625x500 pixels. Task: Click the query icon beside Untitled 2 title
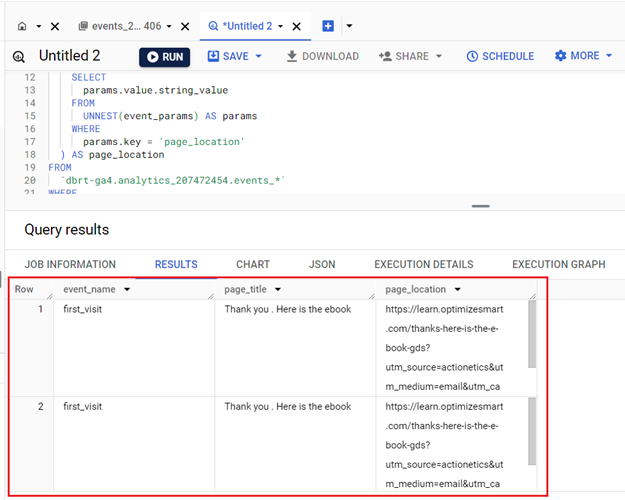(x=19, y=57)
